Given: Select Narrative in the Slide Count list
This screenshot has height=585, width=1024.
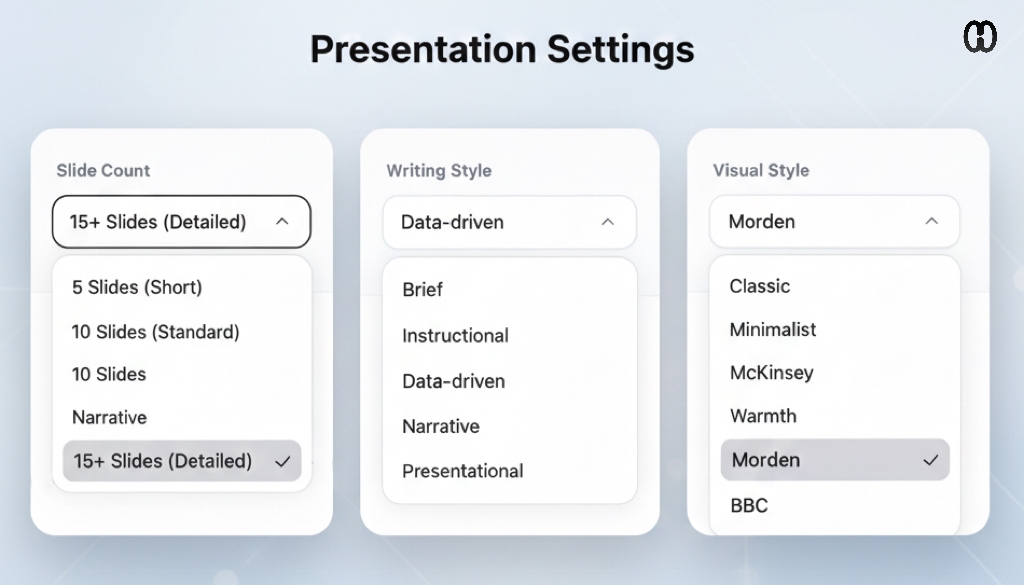Looking at the screenshot, I should click(x=109, y=417).
